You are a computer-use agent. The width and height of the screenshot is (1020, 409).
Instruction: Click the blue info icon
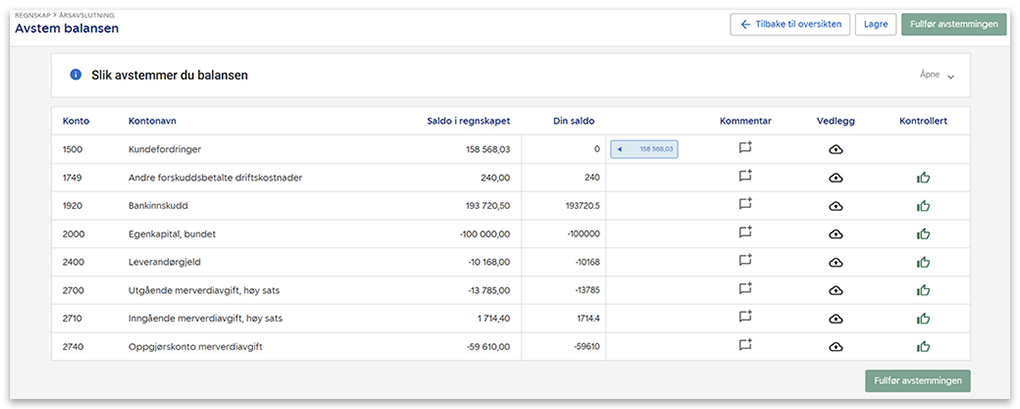coord(76,75)
